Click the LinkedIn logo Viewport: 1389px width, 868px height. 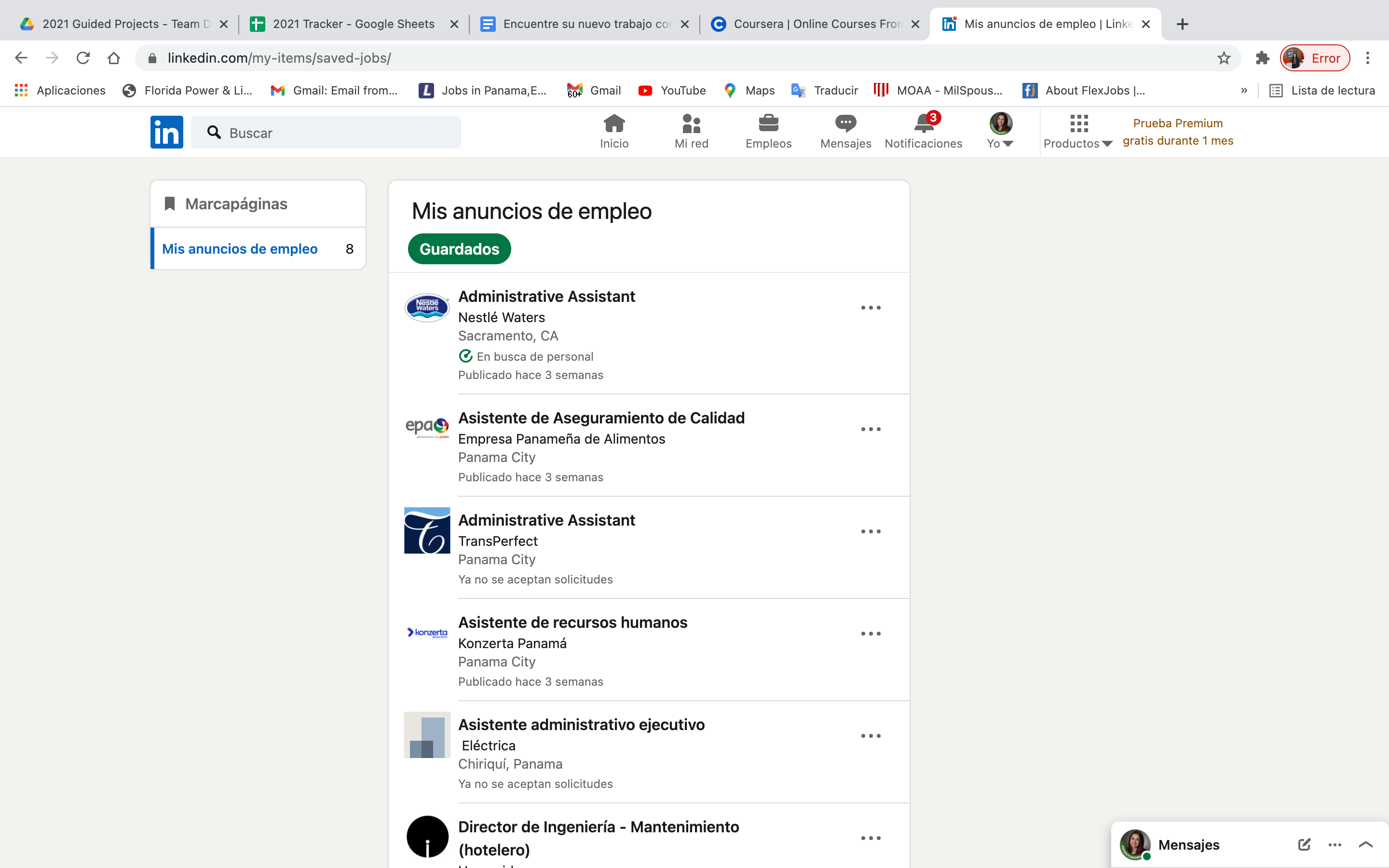tap(166, 132)
